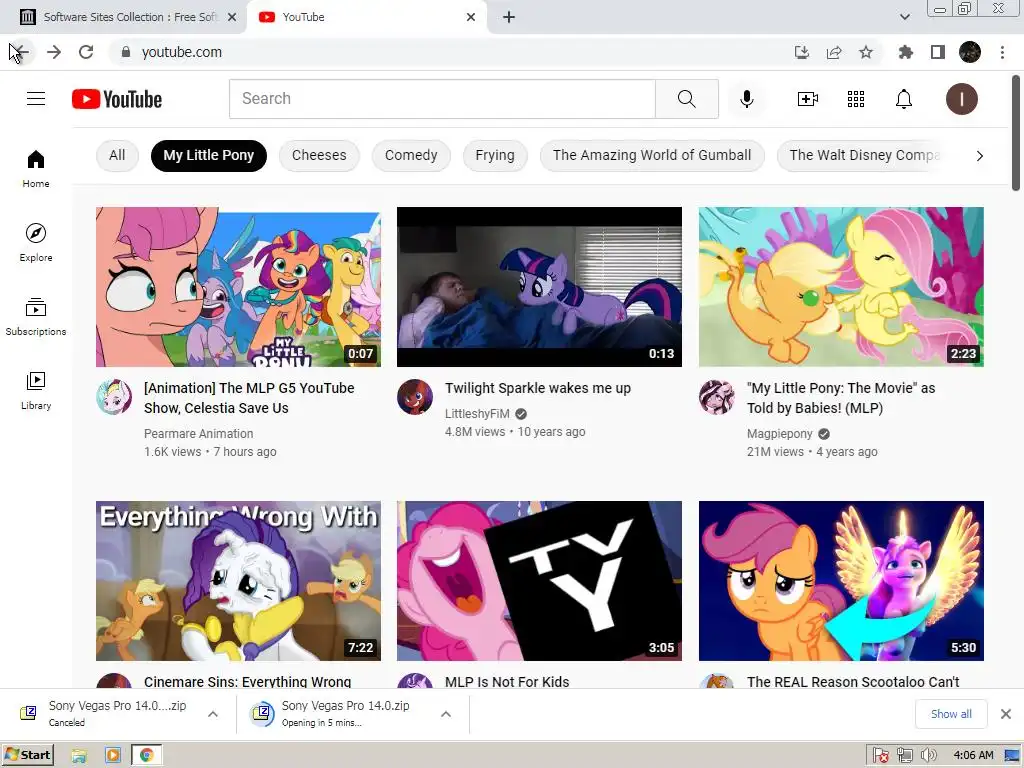Select the Frying filter chip

(x=495, y=155)
